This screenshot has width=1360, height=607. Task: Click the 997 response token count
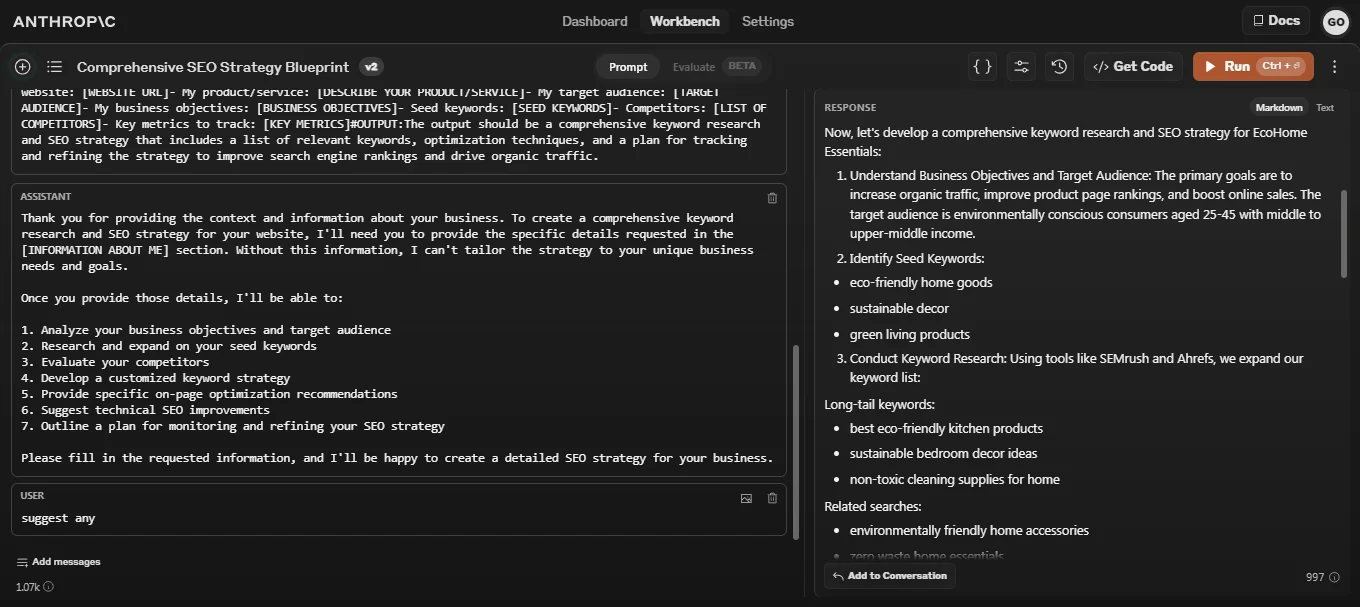coord(1317,578)
